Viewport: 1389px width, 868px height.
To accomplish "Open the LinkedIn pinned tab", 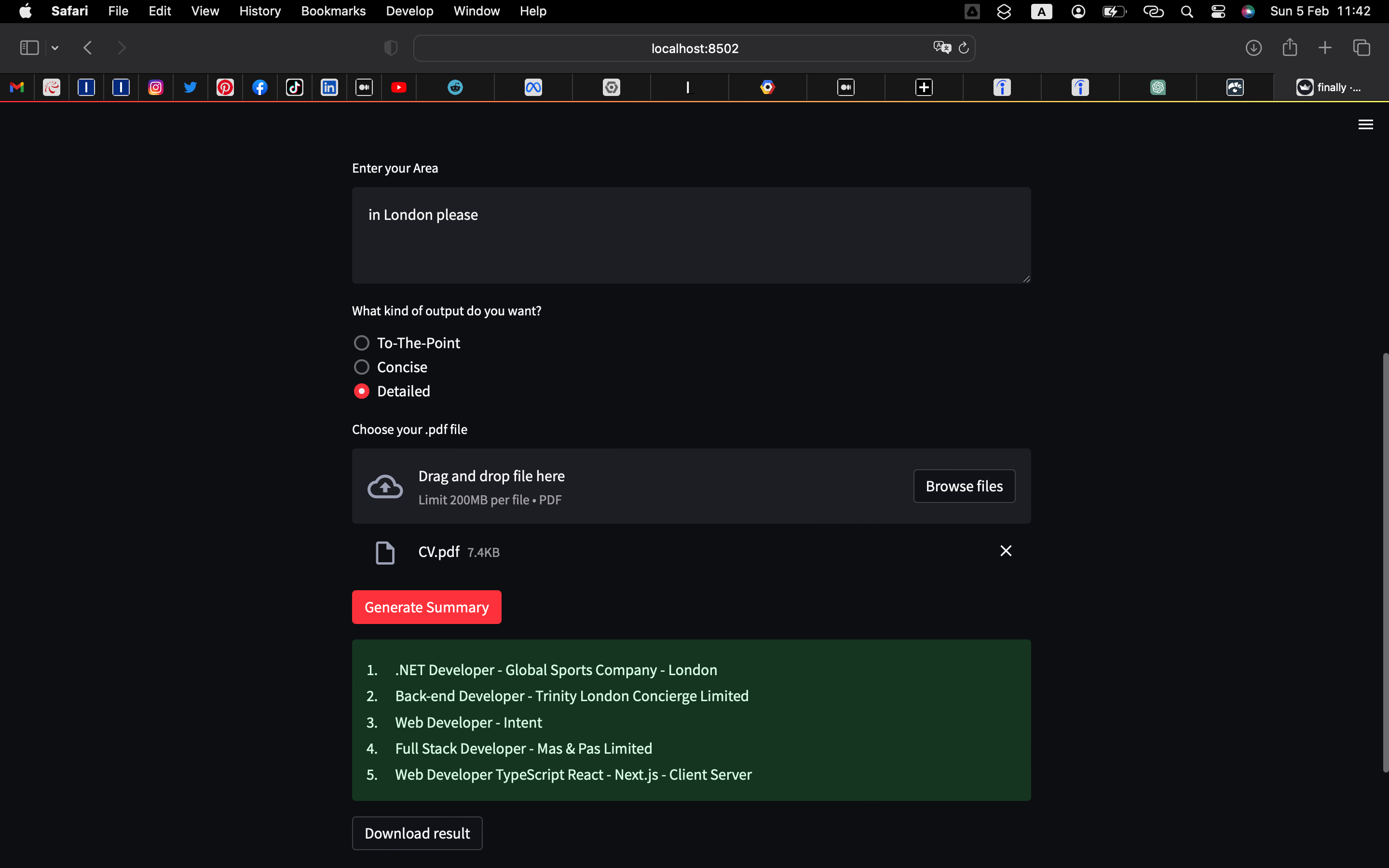I will pyautogui.click(x=329, y=87).
